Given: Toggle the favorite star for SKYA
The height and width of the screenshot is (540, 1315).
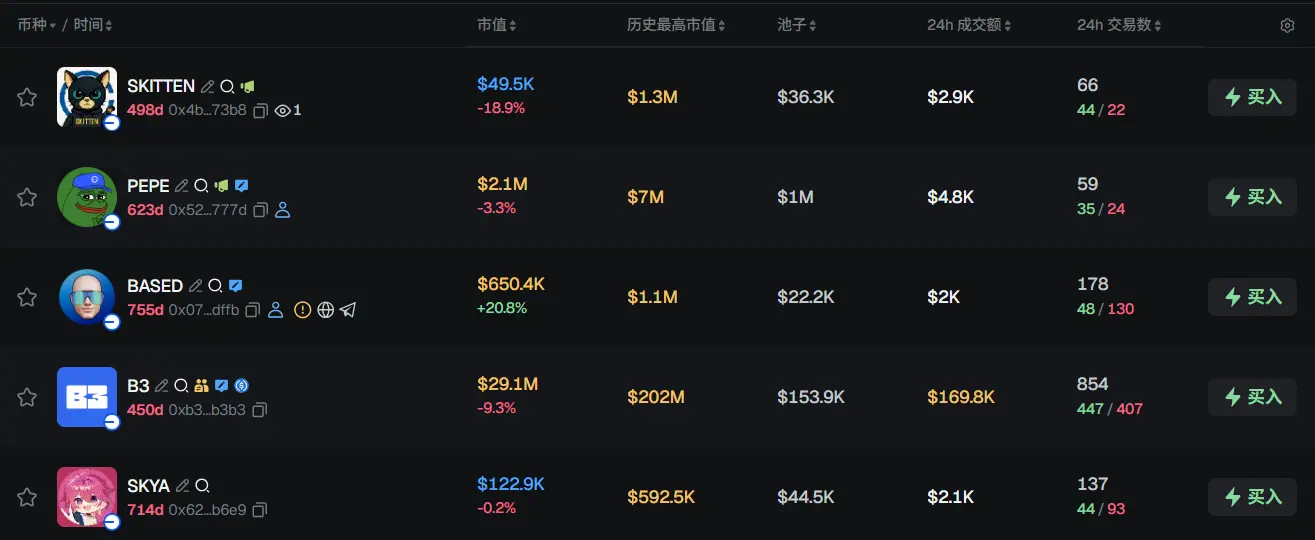Looking at the screenshot, I should point(27,497).
